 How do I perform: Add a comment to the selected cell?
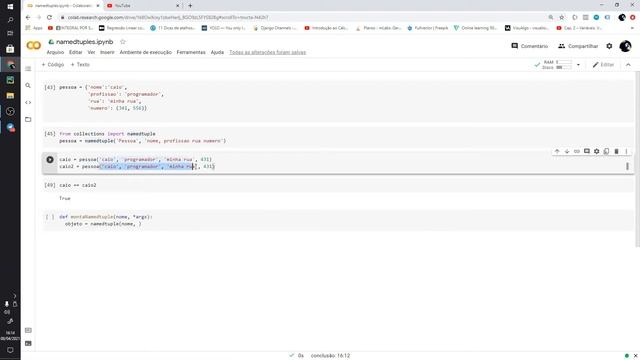click(587, 151)
